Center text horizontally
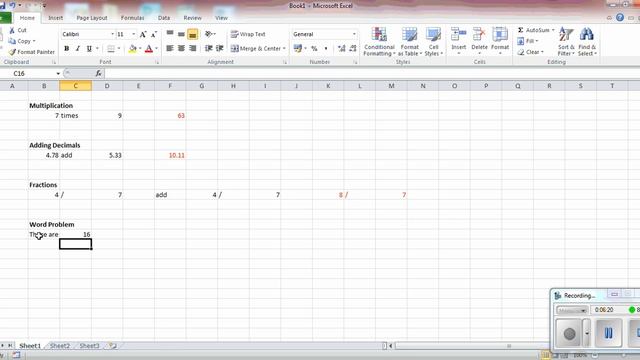Screen dimensions: 640x360 coord(181,49)
